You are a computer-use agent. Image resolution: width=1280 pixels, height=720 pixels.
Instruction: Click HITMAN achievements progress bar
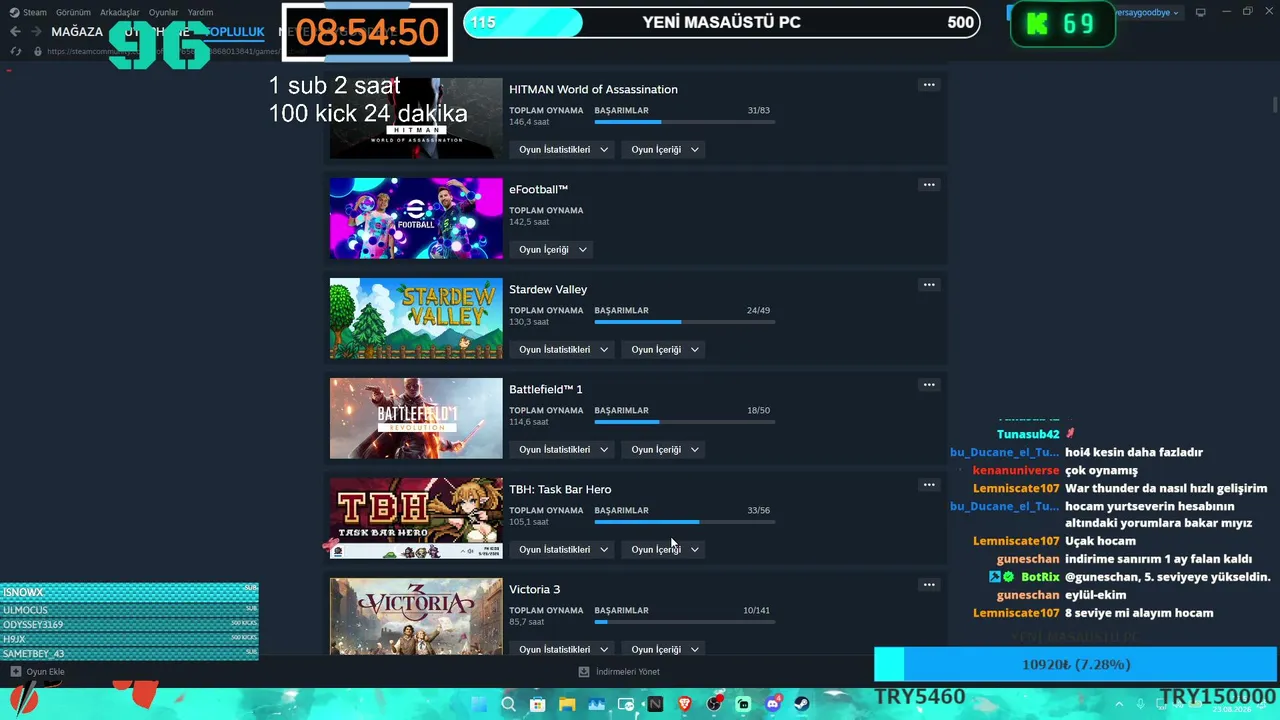[685, 122]
